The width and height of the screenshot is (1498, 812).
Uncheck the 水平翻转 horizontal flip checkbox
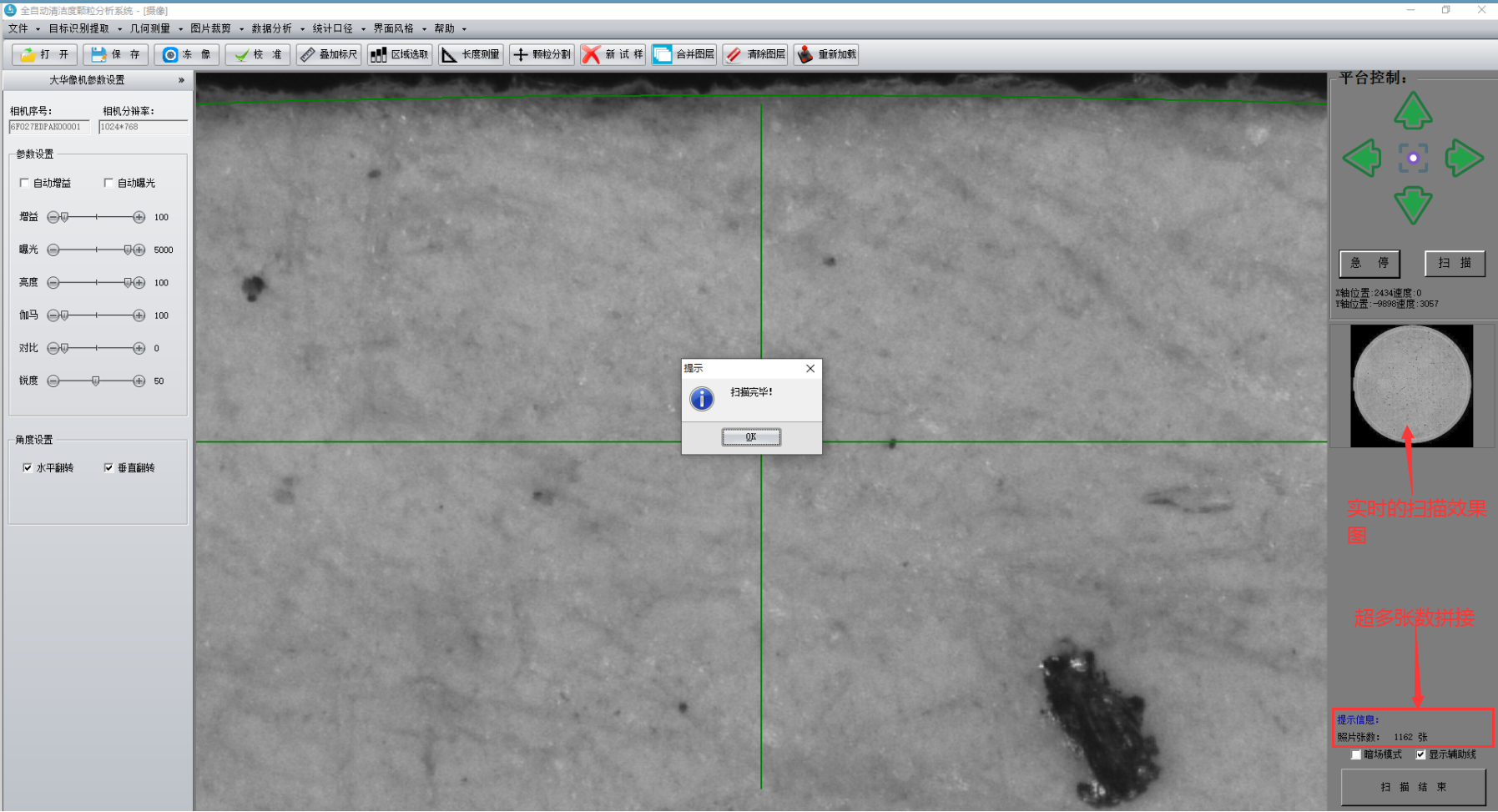(28, 468)
